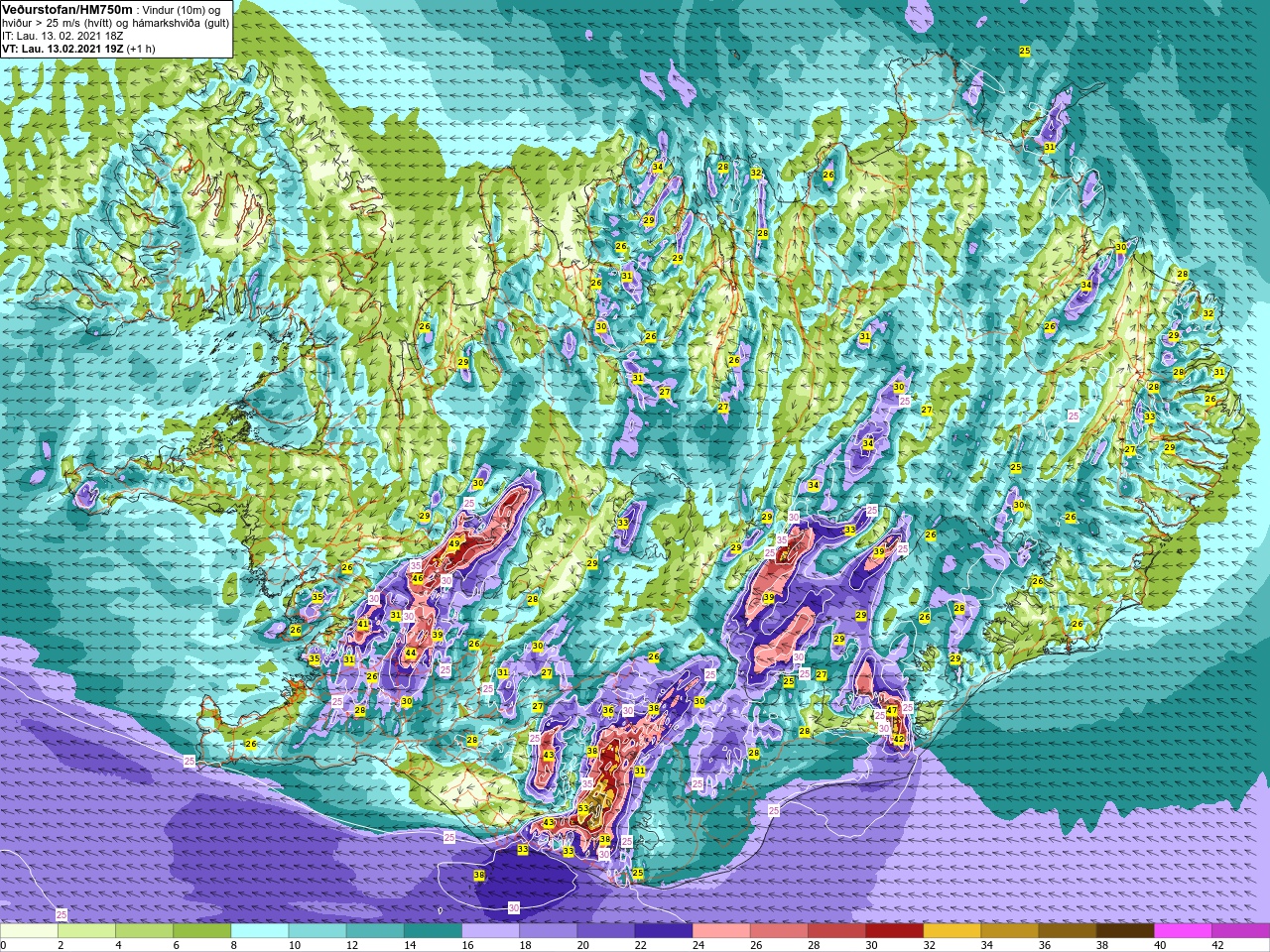Image resolution: width=1270 pixels, height=952 pixels.
Task: Select the 4–6 m/s legend color swatch
Action: click(144, 931)
